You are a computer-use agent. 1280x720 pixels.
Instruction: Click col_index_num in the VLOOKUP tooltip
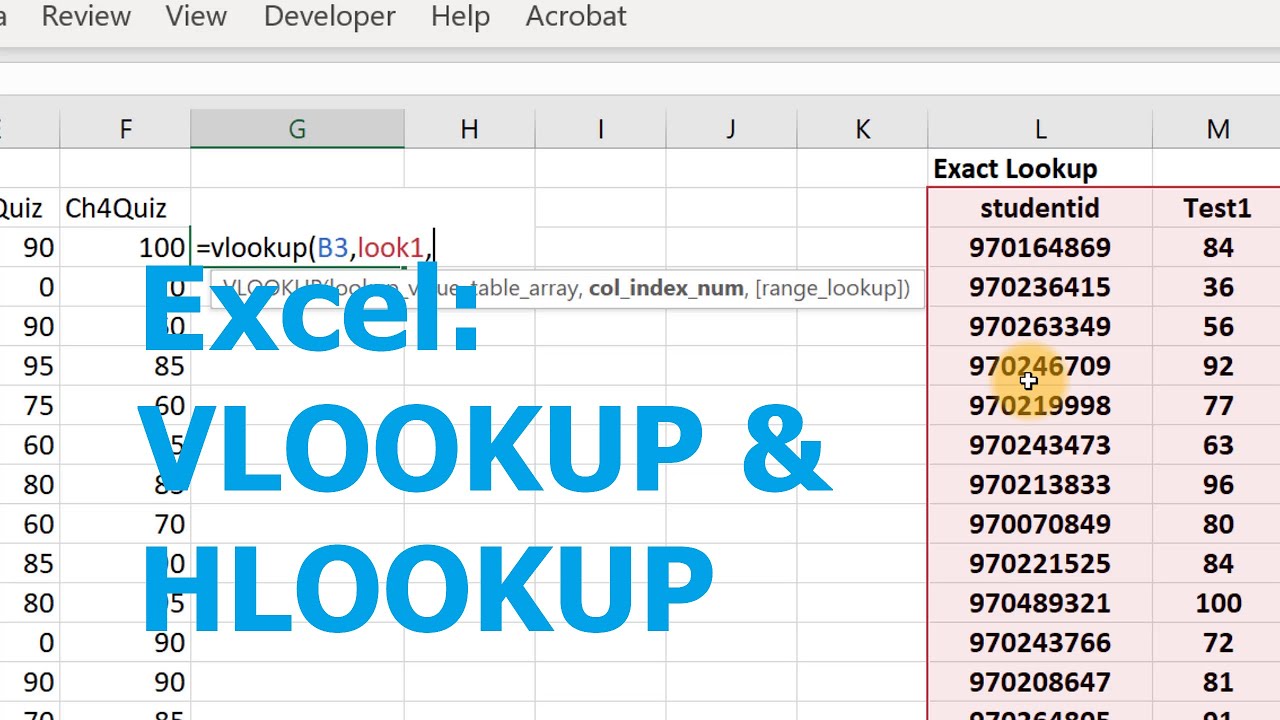coord(666,288)
